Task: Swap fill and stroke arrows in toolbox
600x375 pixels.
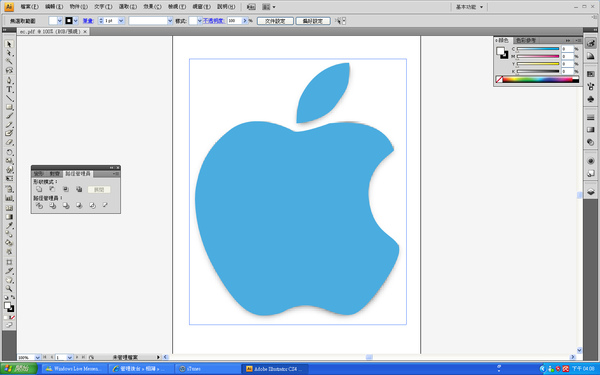Action: pyautogui.click(x=13, y=297)
